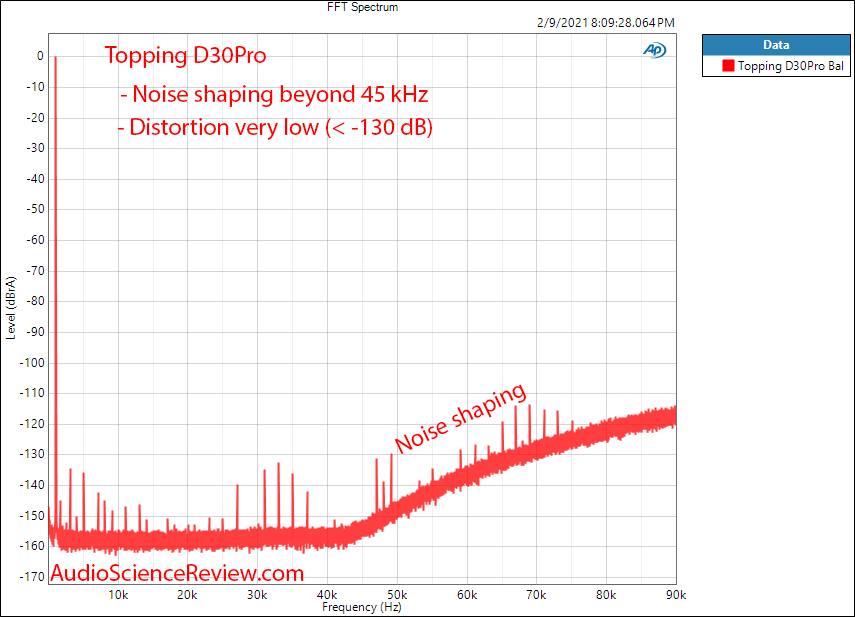Click the Noise shaping beyond 45 kHz annotation
Viewport: 855px width, 617px height.
(274, 94)
